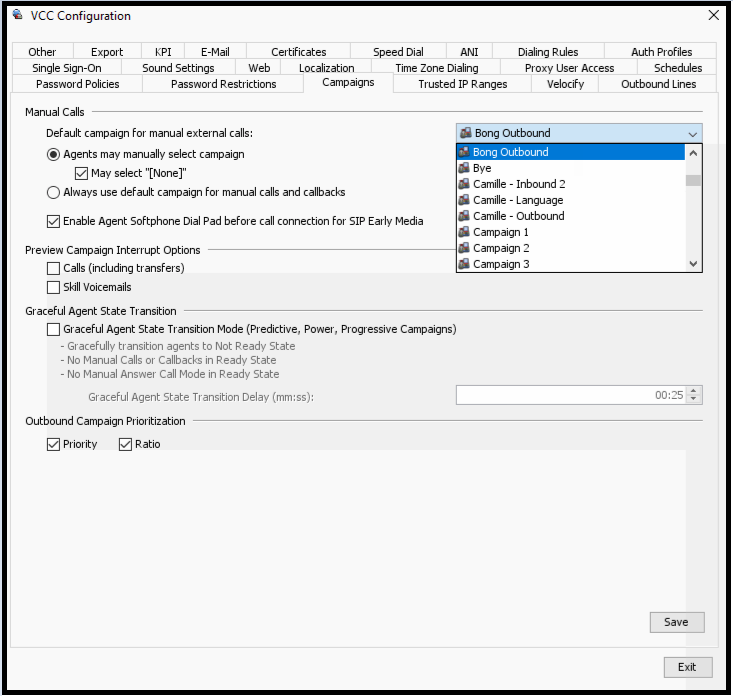733x696 pixels.
Task: Open the Dialing Rules tab
Action: pos(548,51)
